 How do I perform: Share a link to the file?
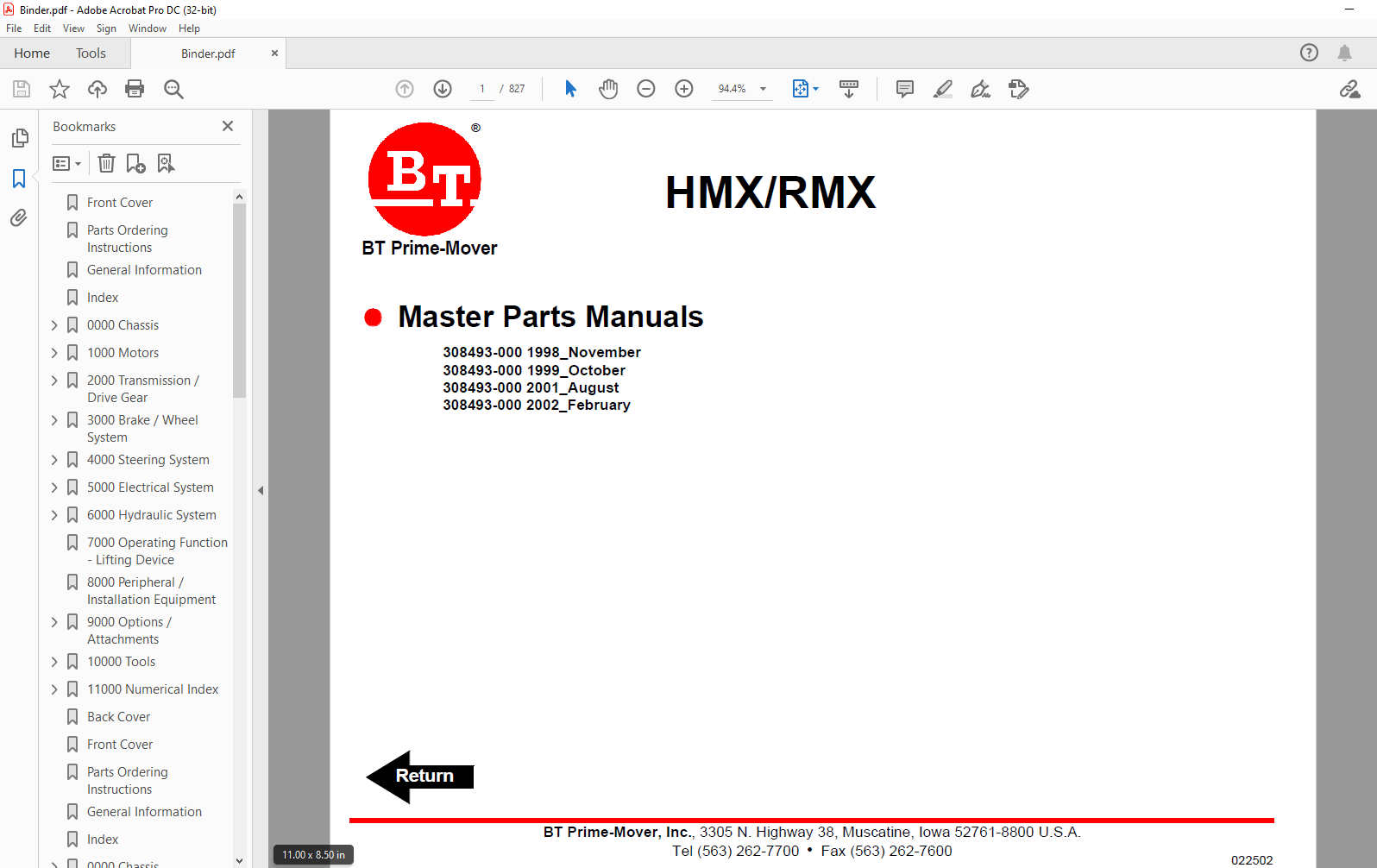point(1349,89)
